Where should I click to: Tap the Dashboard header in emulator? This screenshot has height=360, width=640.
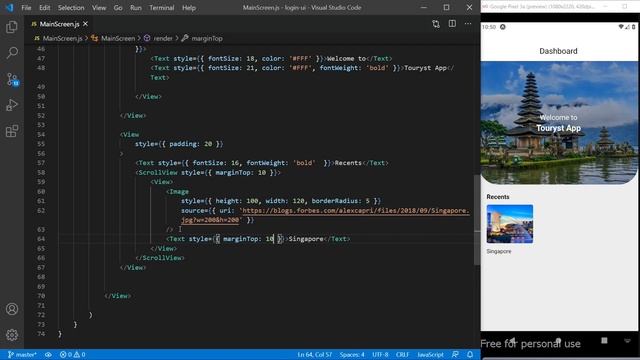(558, 51)
